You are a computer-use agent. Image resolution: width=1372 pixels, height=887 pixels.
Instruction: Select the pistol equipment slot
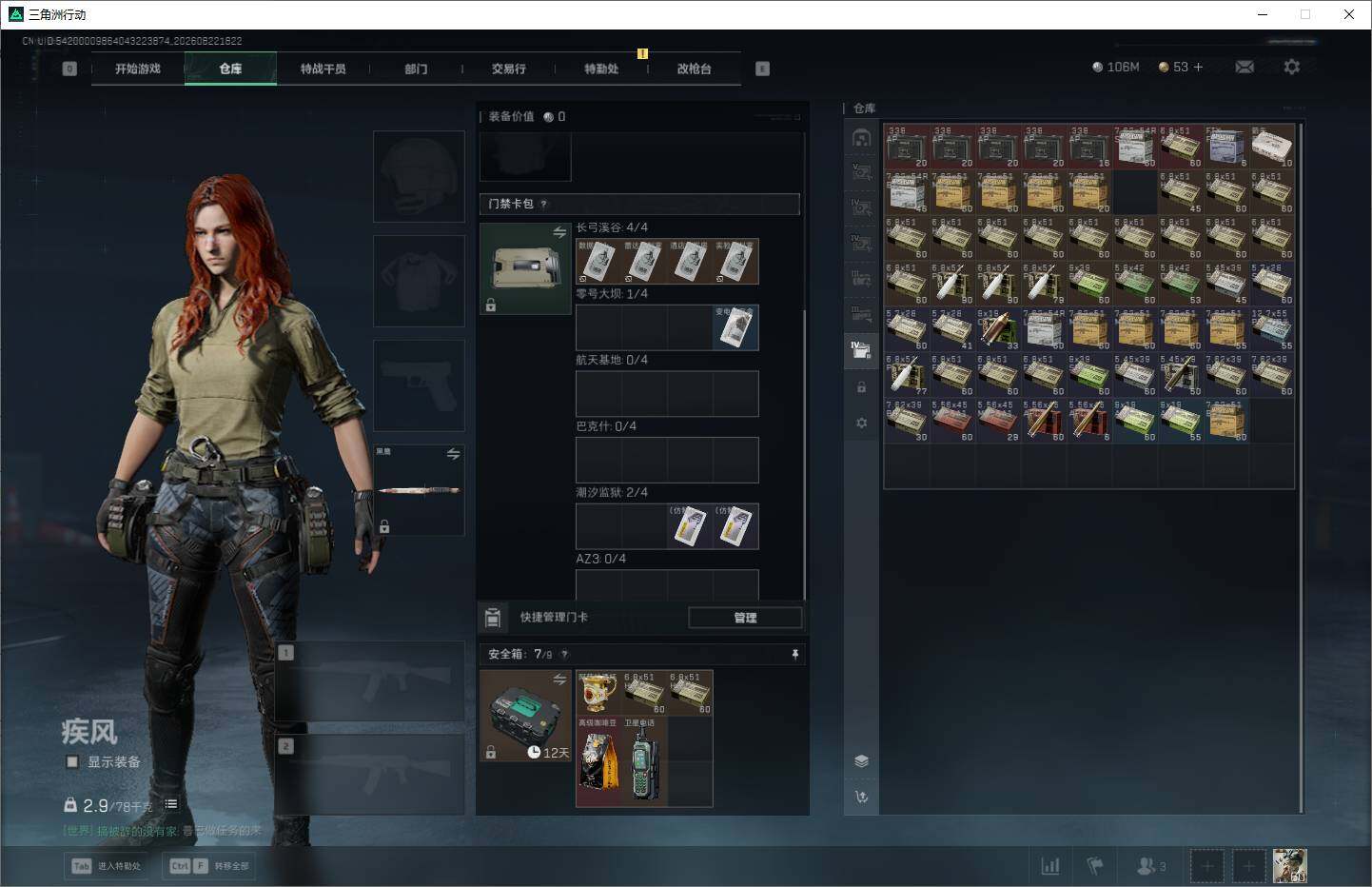click(419, 385)
